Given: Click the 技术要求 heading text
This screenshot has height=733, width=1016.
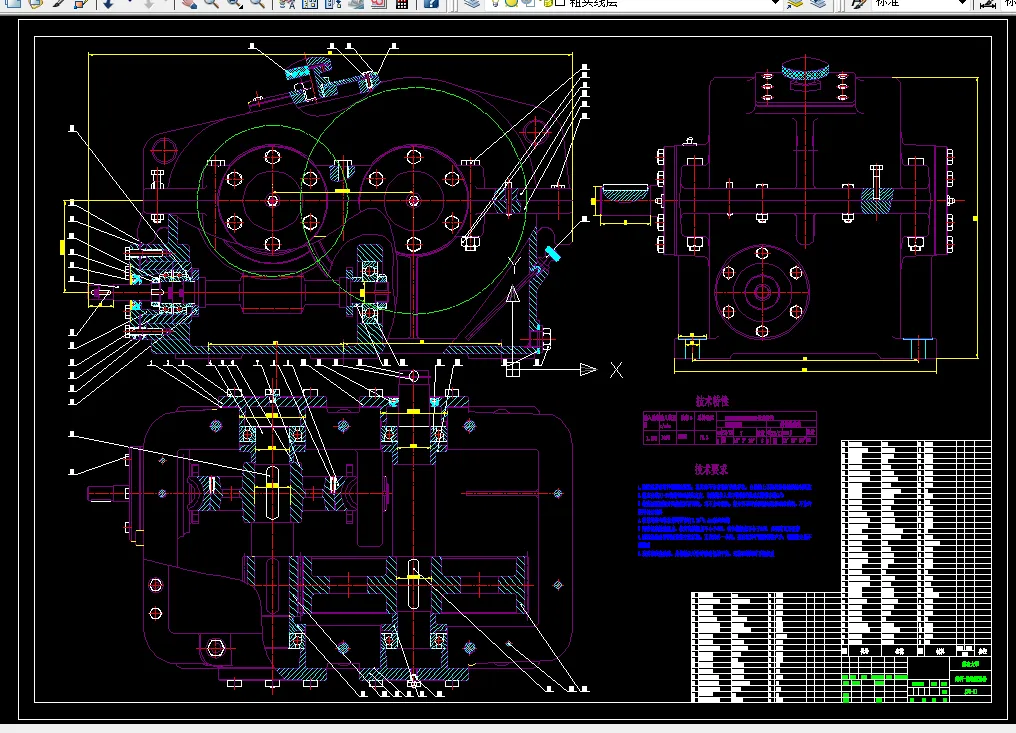Looking at the screenshot, I should [711, 469].
